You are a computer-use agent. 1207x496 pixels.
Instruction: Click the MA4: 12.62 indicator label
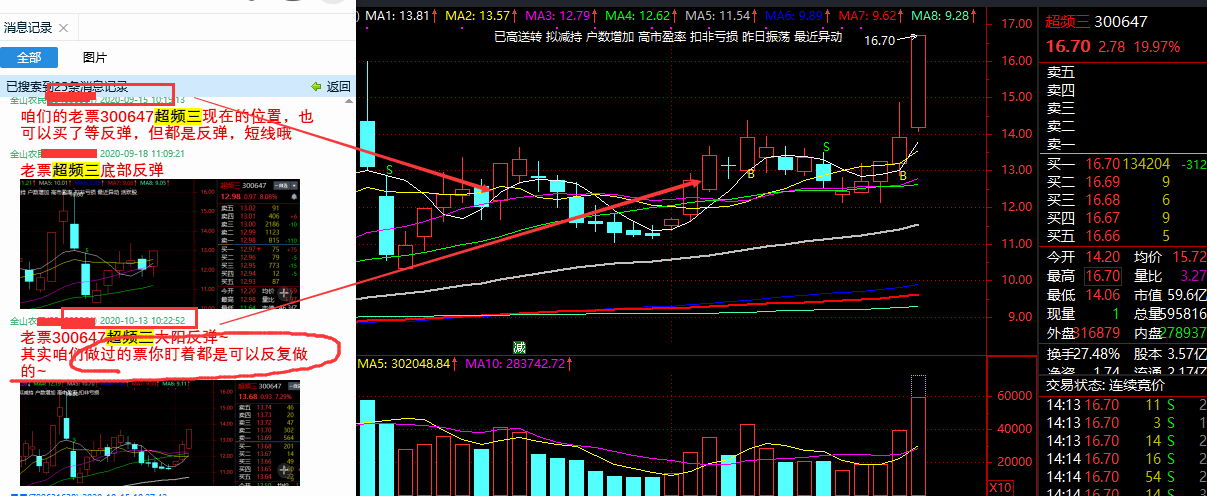[640, 16]
